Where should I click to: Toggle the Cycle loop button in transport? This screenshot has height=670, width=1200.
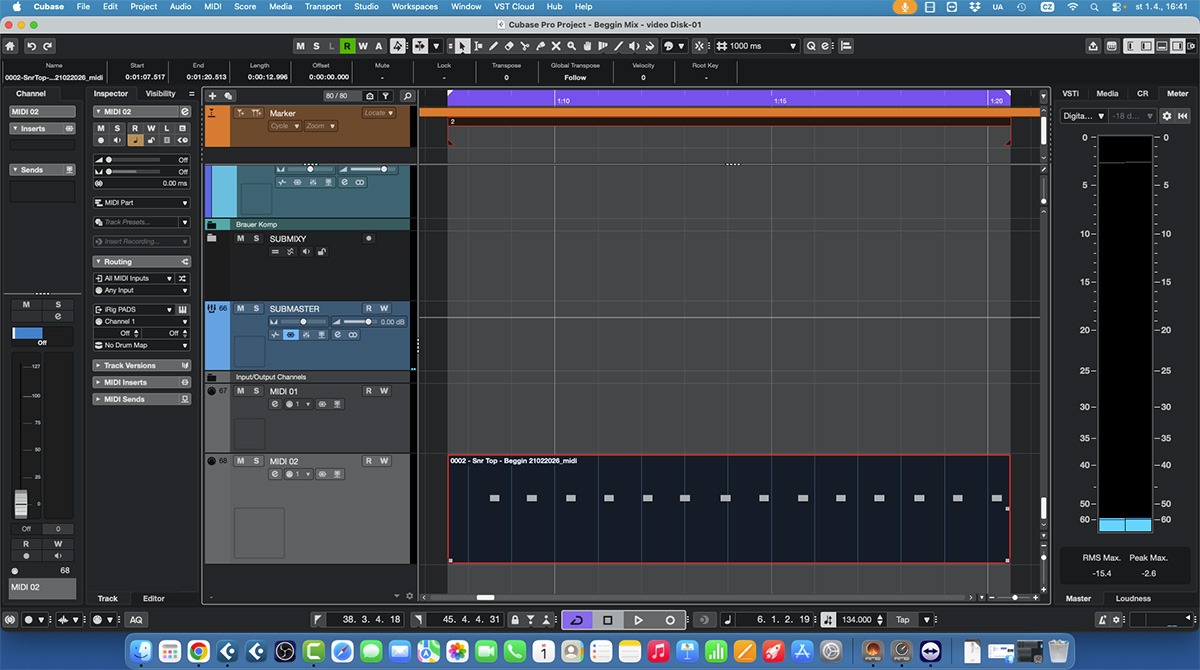tap(577, 620)
